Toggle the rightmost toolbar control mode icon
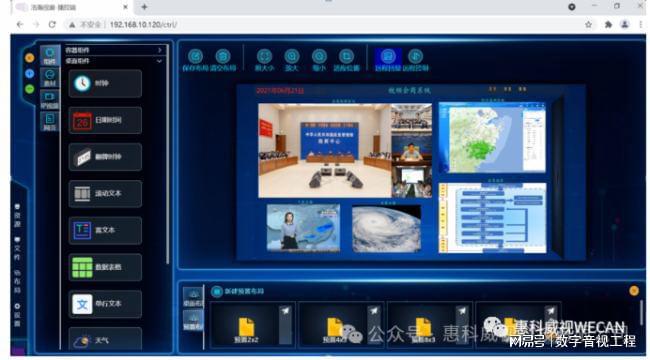This screenshot has height=360, width=650. [x=415, y=56]
